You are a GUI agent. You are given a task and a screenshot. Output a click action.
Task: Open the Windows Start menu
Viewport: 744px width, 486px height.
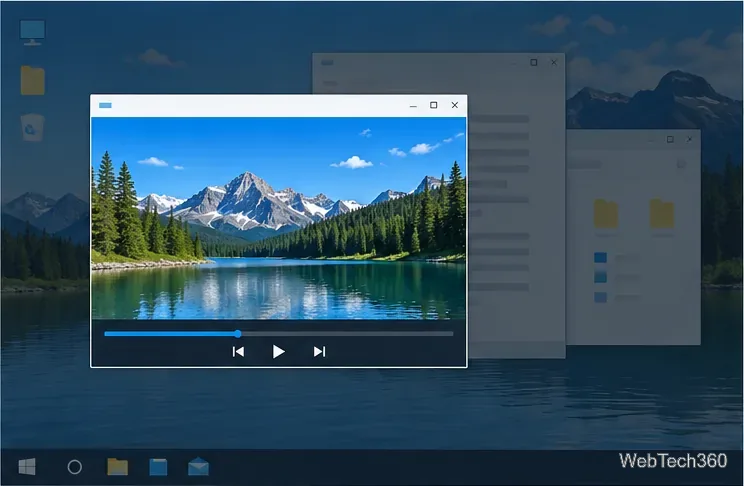pos(27,467)
